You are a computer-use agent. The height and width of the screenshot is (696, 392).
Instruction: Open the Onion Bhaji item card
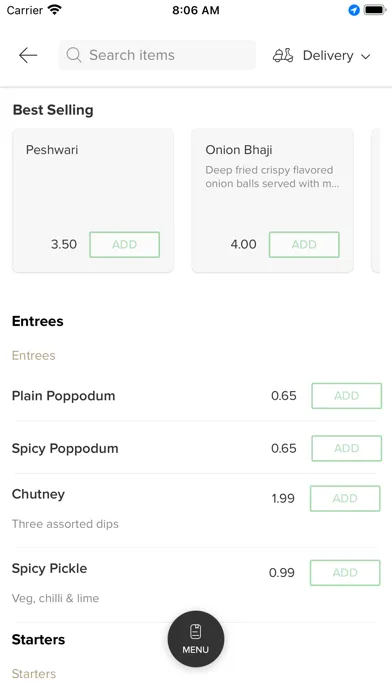273,201
